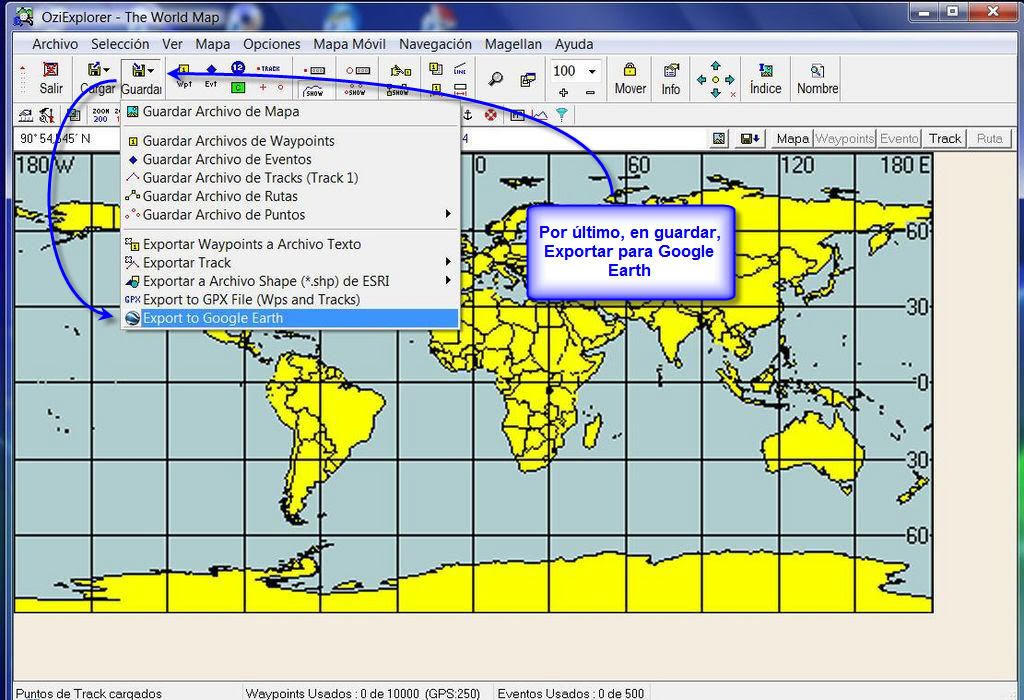Screen dimensions: 1024x700
Task: Expand Exportar a Archivo Shape submenu
Action: coord(291,281)
